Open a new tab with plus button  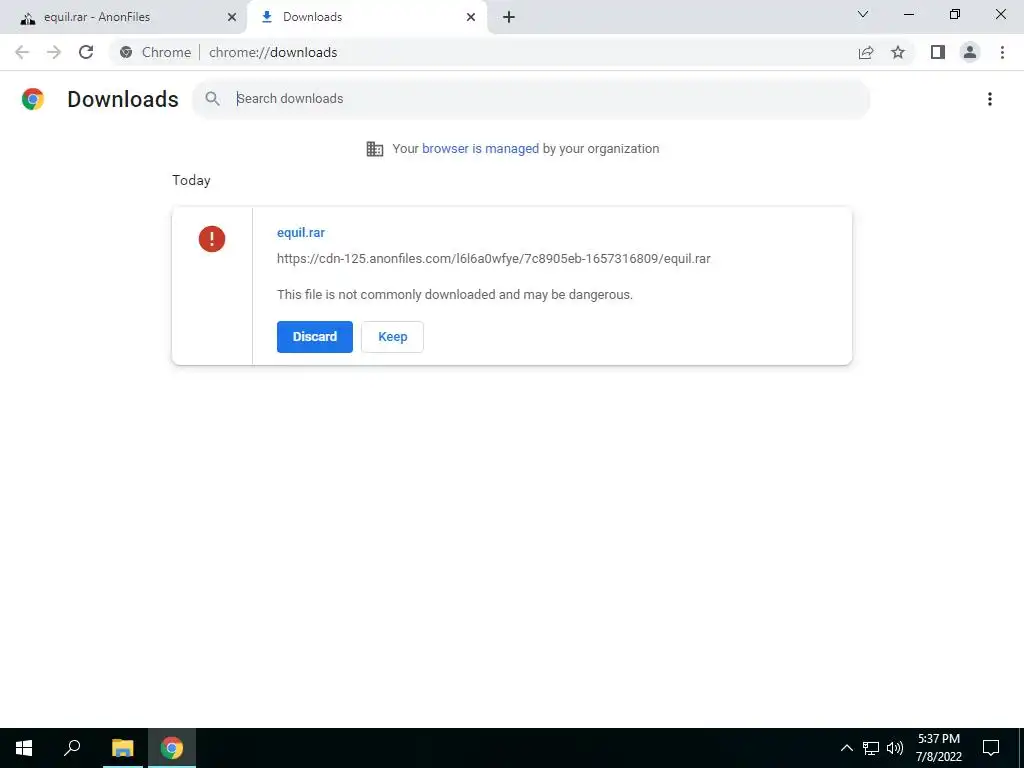point(509,17)
